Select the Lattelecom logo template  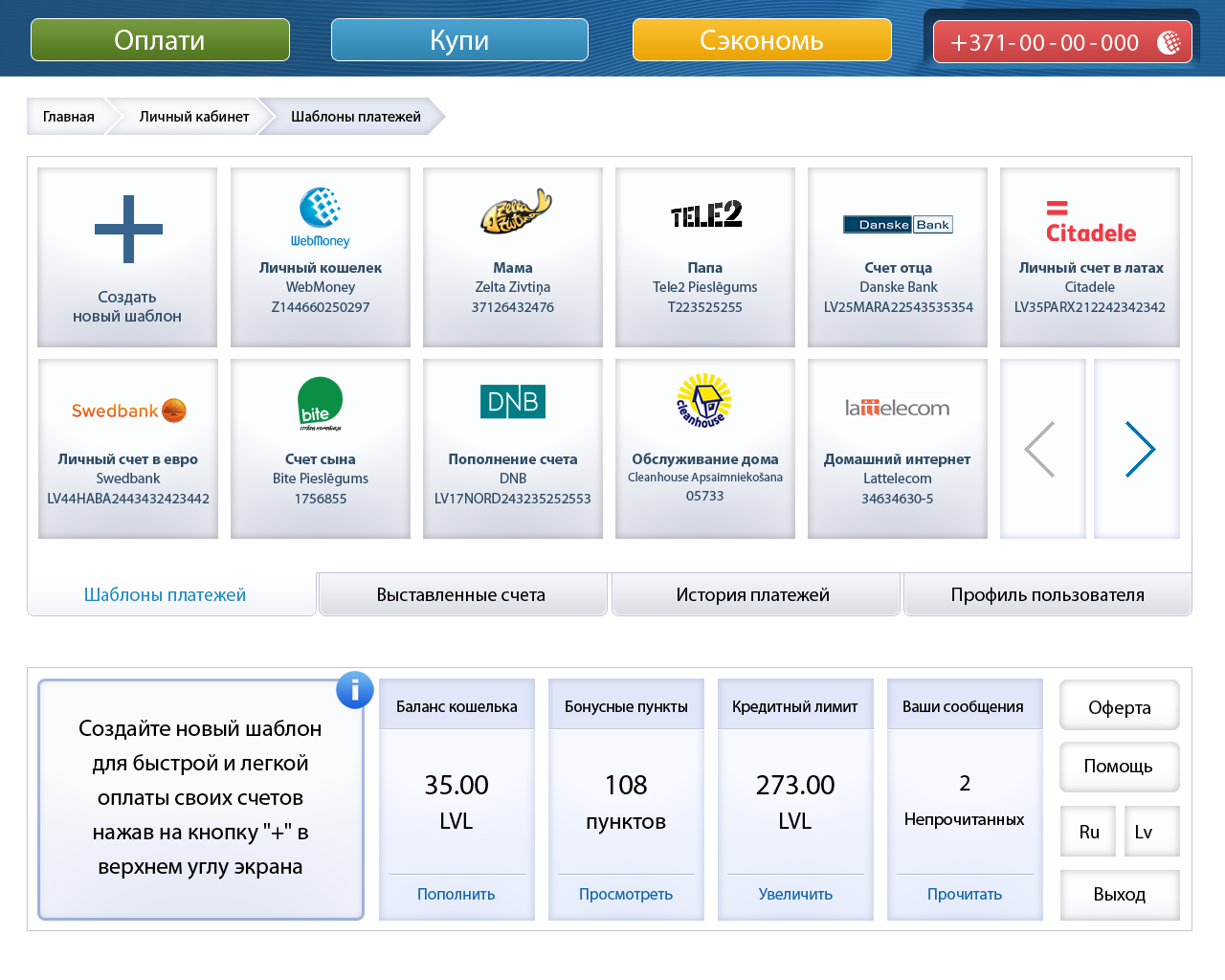click(x=897, y=408)
